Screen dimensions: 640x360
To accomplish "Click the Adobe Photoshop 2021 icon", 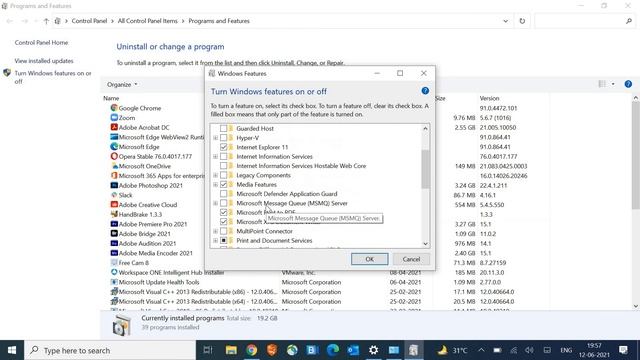I will coord(114,185).
